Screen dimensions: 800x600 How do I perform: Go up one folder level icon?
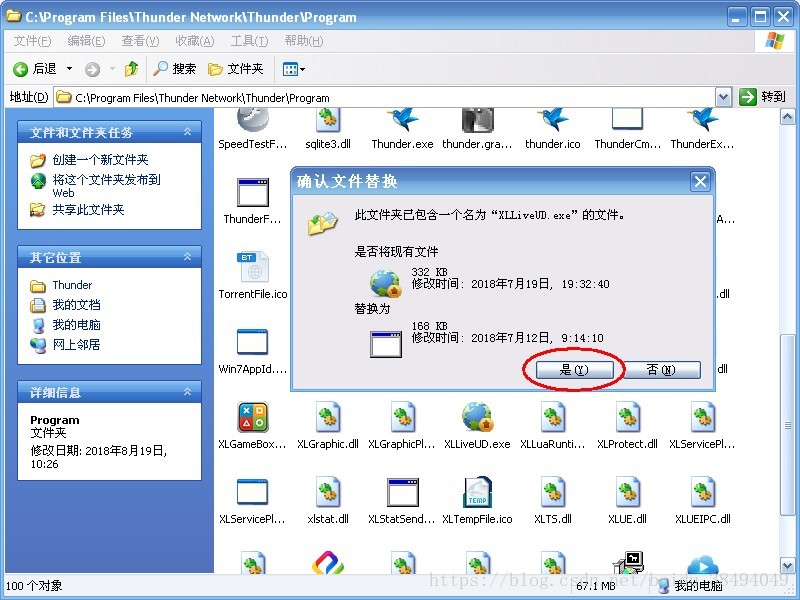(x=132, y=69)
